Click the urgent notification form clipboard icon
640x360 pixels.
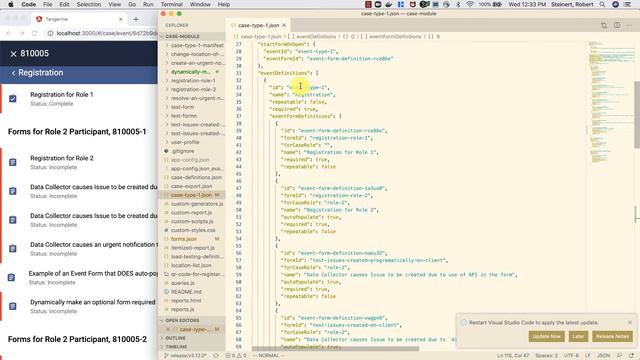[13, 249]
